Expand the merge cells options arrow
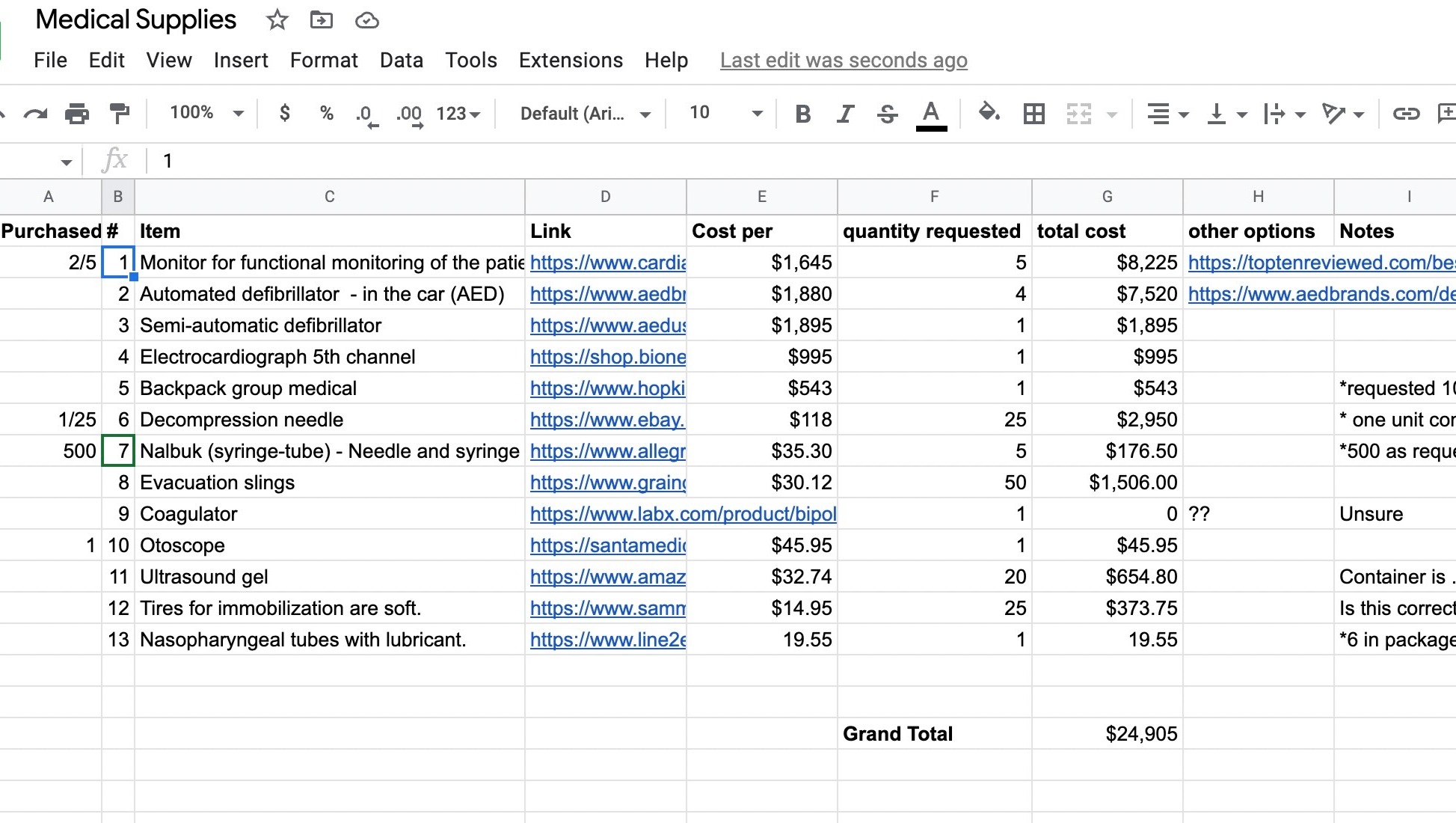Screen dimensions: 1456x823 point(1112,114)
